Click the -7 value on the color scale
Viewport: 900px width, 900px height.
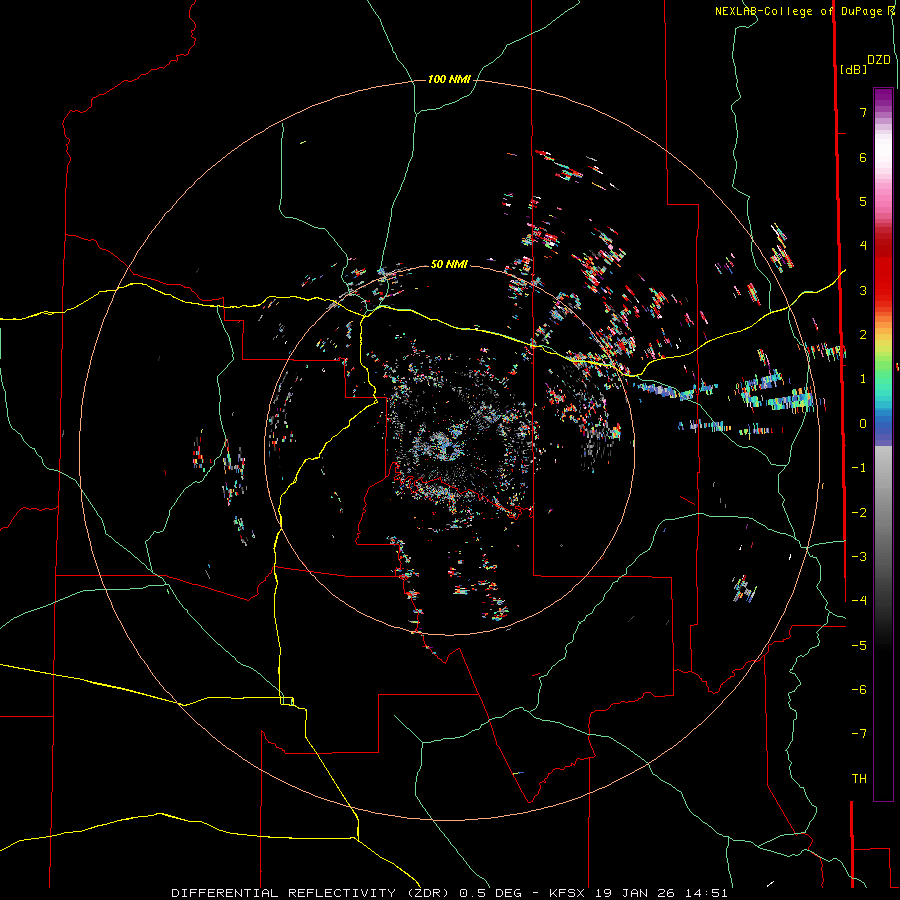[859, 734]
